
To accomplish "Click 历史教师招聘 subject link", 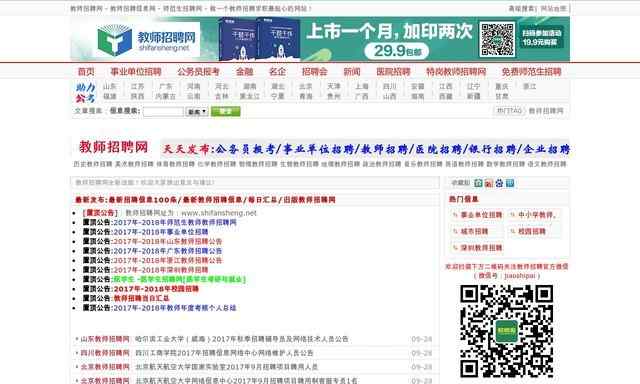I will tap(93, 164).
